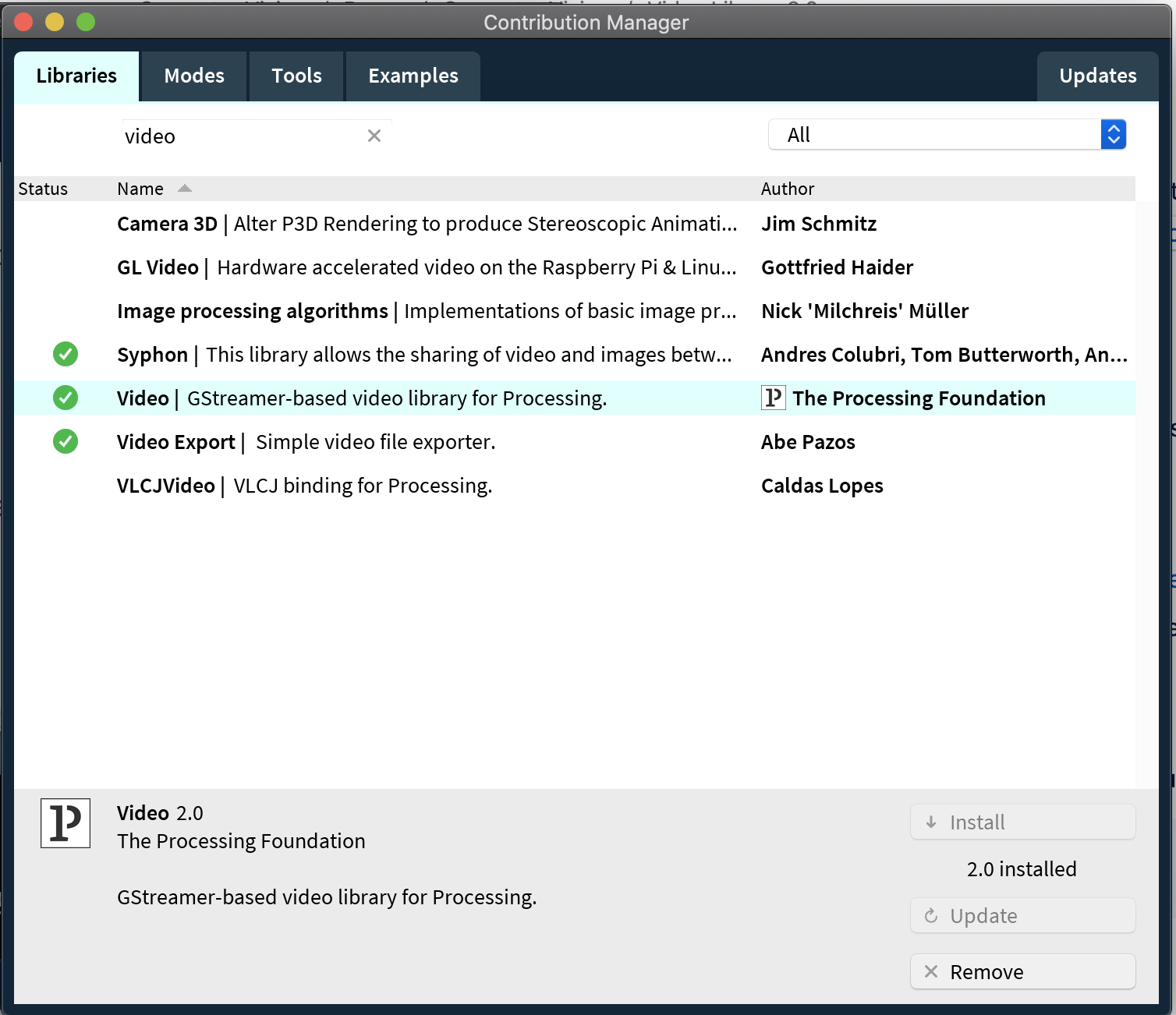Sort by the Author column header
Image resolution: width=1176 pixels, height=1015 pixels.
coord(788,189)
